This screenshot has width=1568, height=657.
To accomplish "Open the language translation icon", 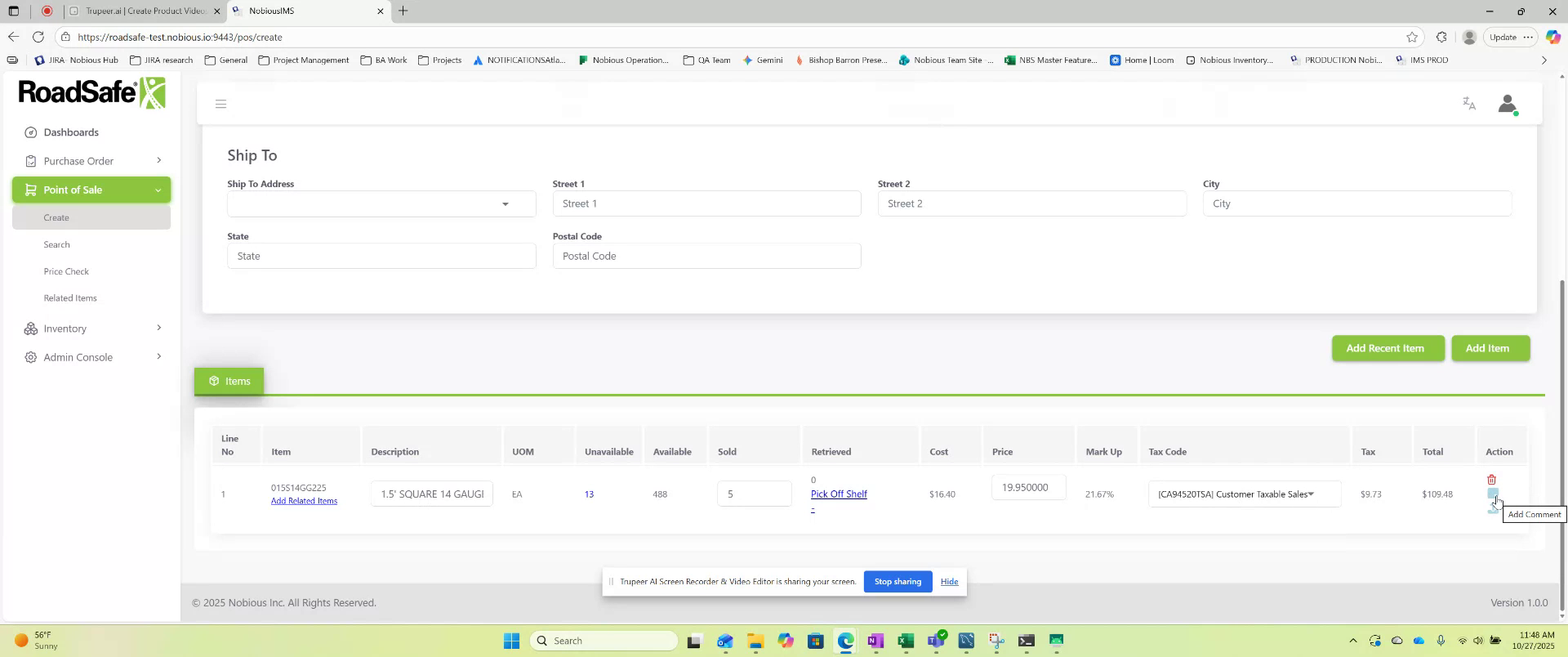I will click(x=1469, y=104).
